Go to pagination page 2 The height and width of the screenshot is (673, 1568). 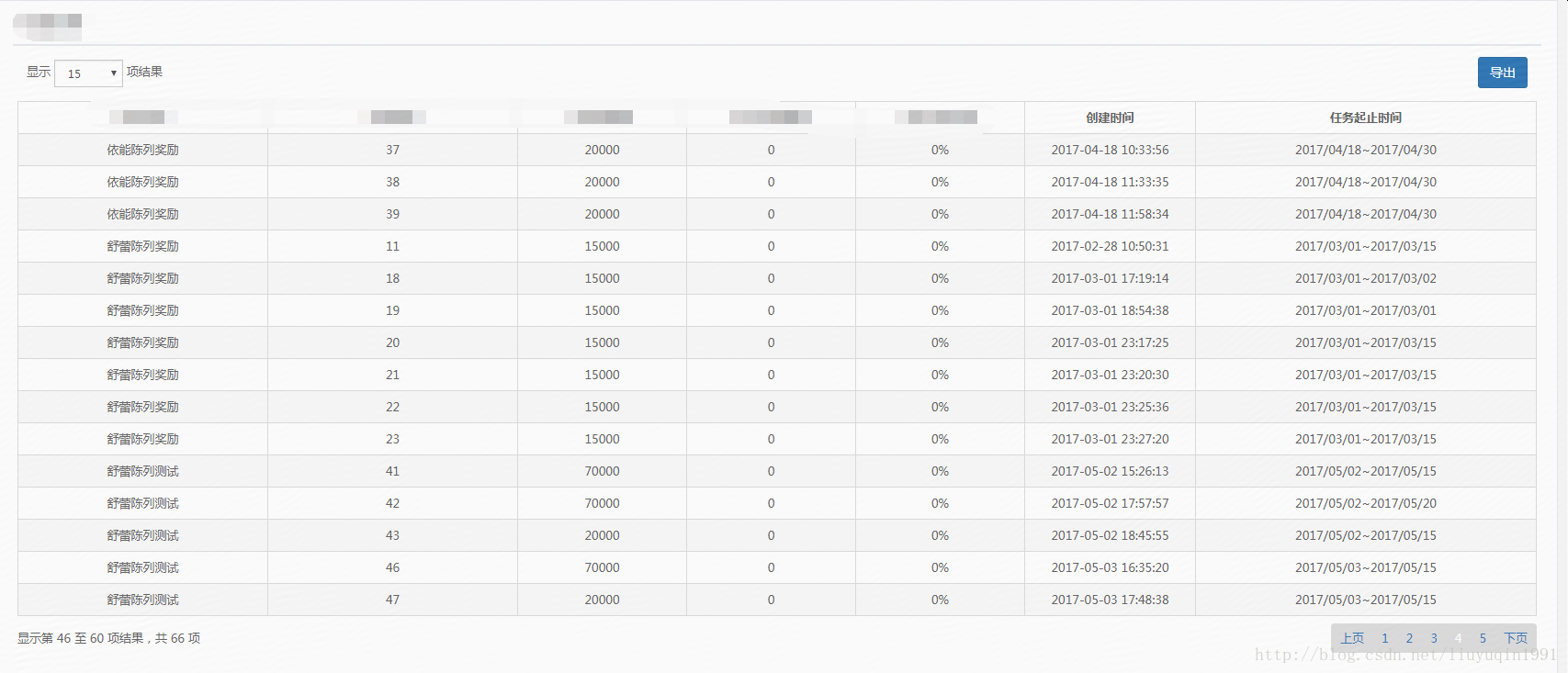coord(1409,638)
